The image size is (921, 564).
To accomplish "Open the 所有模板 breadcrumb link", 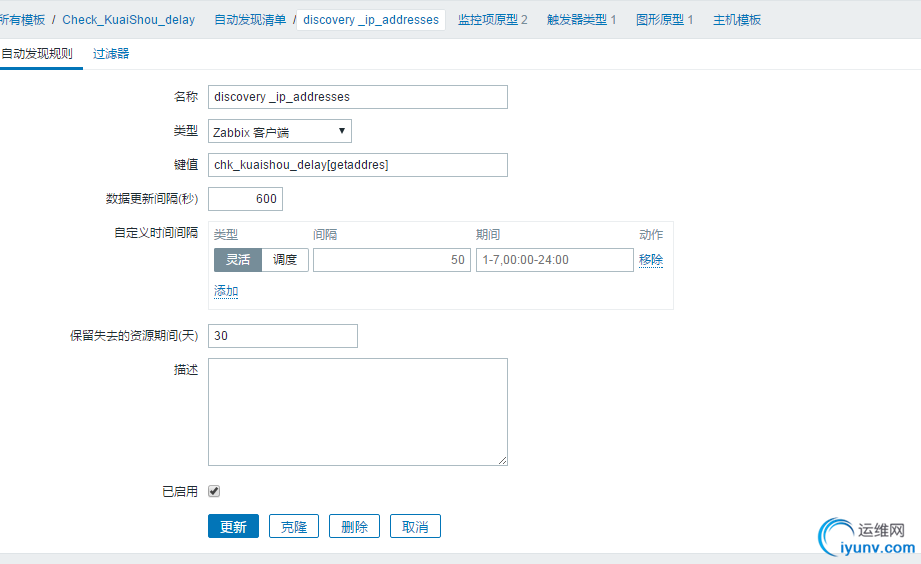I will tap(22, 20).
